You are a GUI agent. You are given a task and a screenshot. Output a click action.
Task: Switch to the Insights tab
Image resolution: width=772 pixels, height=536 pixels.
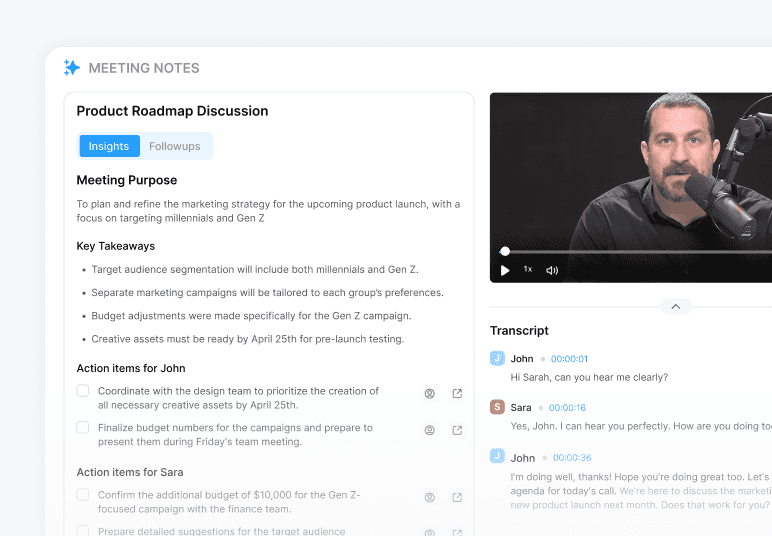pyautogui.click(x=109, y=146)
